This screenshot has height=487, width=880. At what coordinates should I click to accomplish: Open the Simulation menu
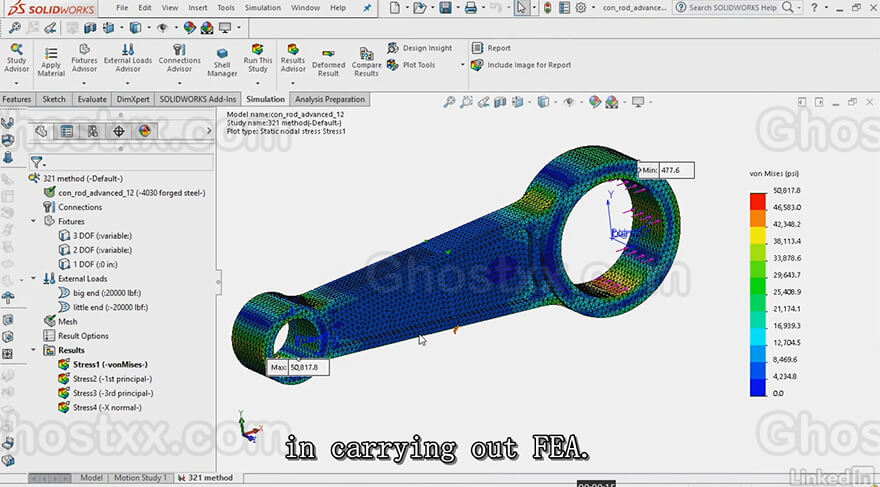(x=263, y=8)
